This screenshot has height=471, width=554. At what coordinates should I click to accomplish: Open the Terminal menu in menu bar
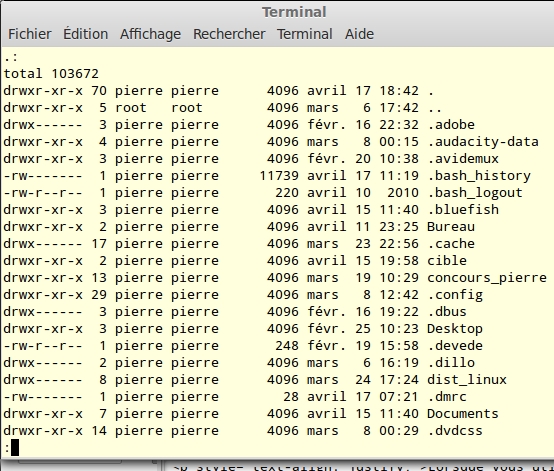(305, 34)
